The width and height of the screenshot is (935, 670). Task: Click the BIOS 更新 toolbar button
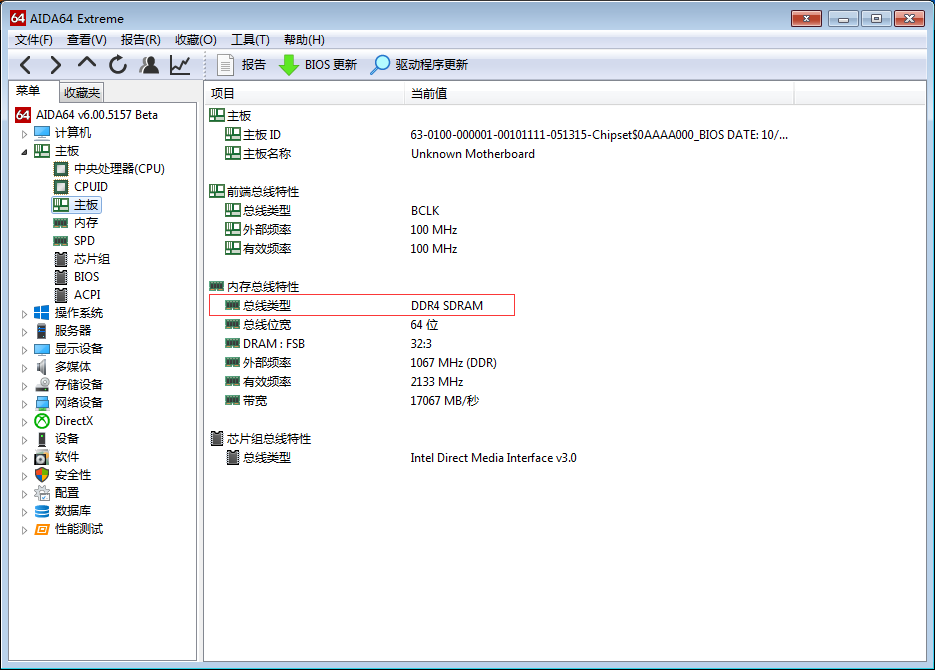pos(318,65)
